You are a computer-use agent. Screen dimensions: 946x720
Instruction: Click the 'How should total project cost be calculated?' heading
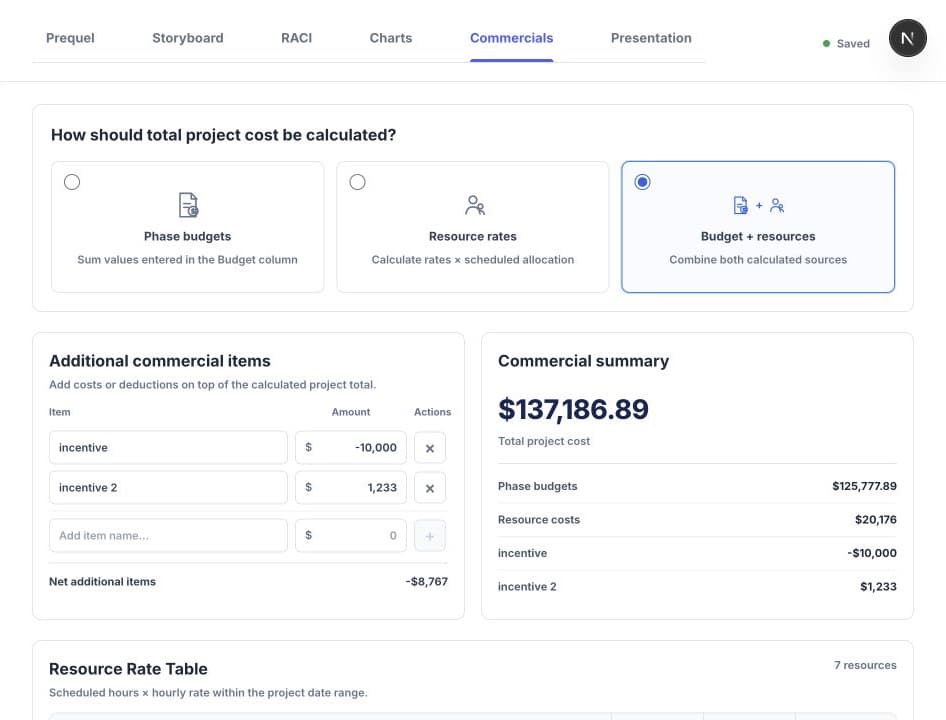[223, 135]
